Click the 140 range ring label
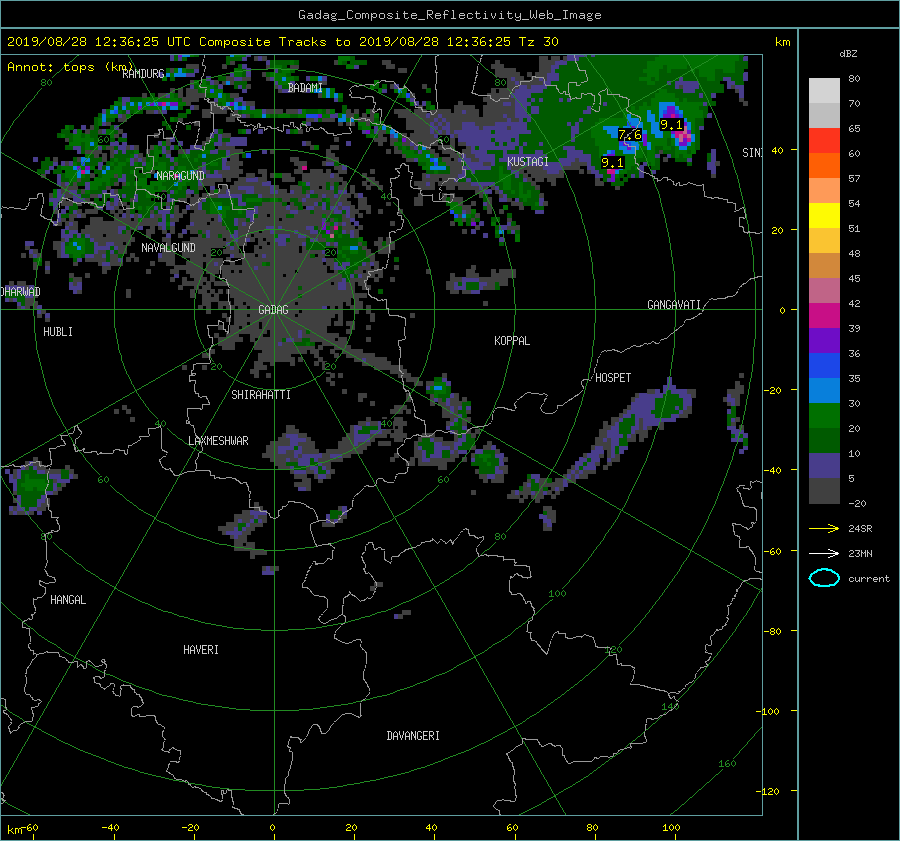This screenshot has width=900, height=841. (670, 706)
